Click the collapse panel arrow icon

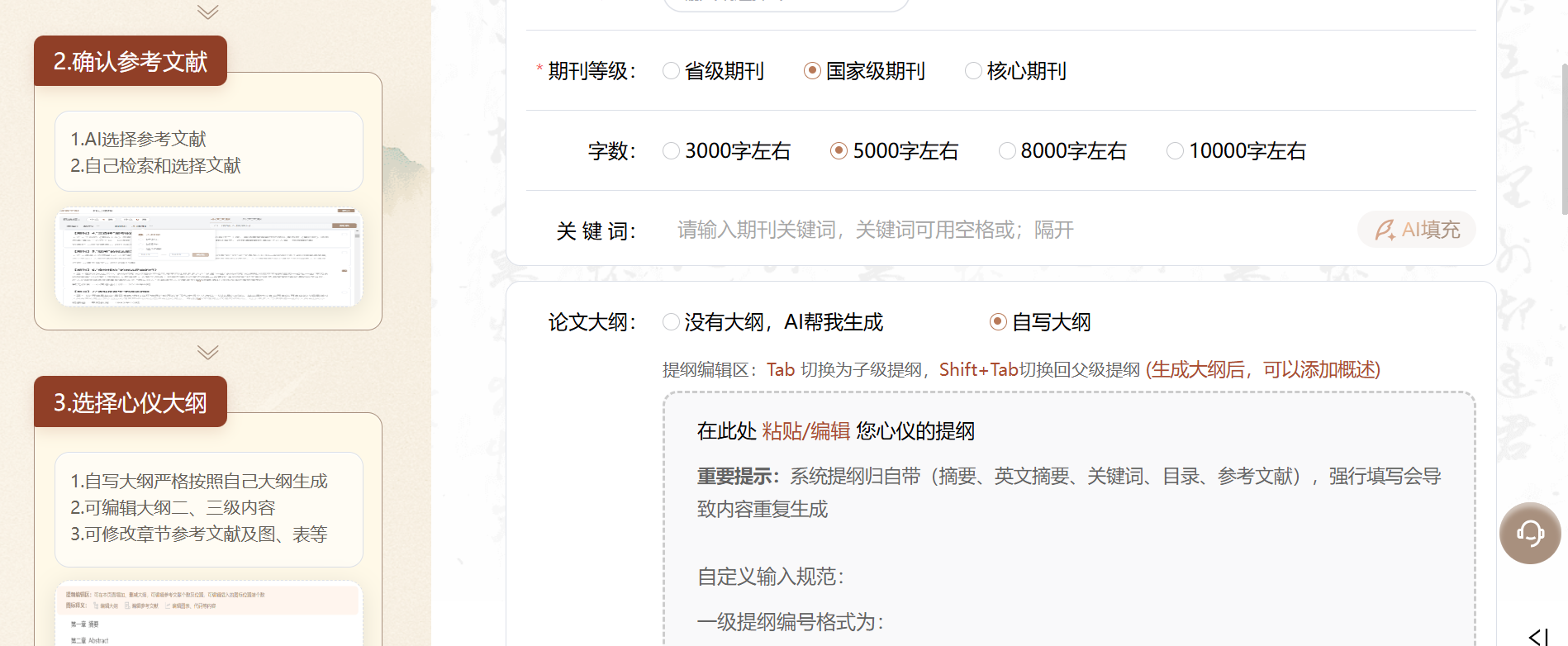[1538, 636]
